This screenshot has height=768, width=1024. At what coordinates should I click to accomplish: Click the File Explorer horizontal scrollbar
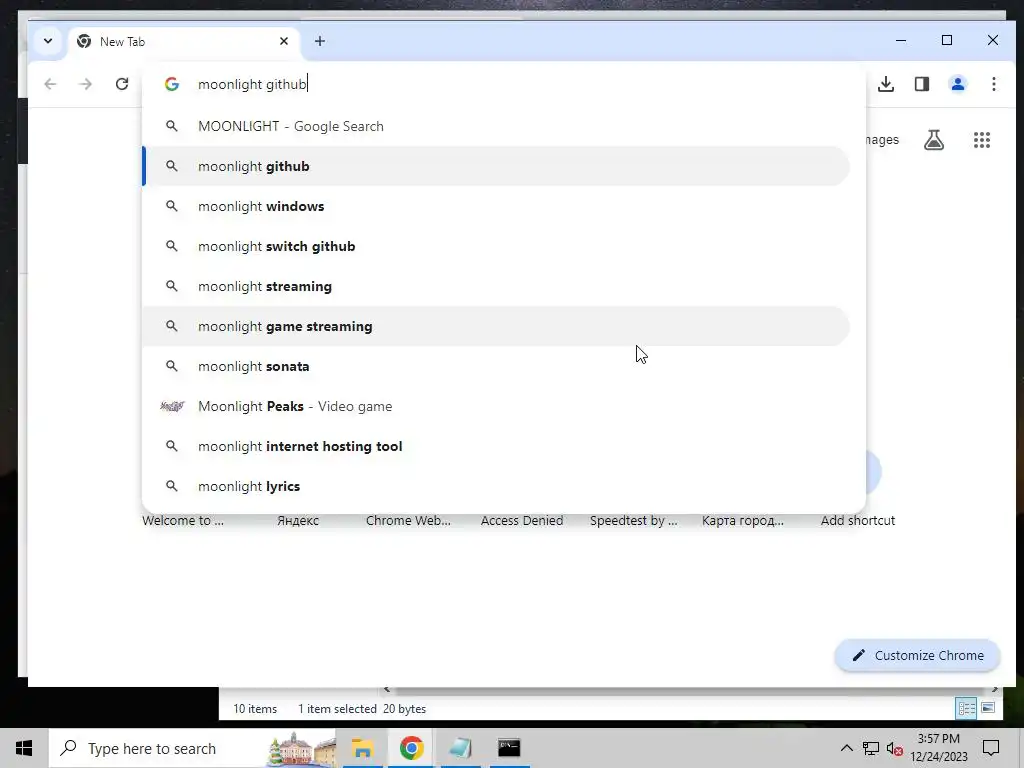coord(689,690)
